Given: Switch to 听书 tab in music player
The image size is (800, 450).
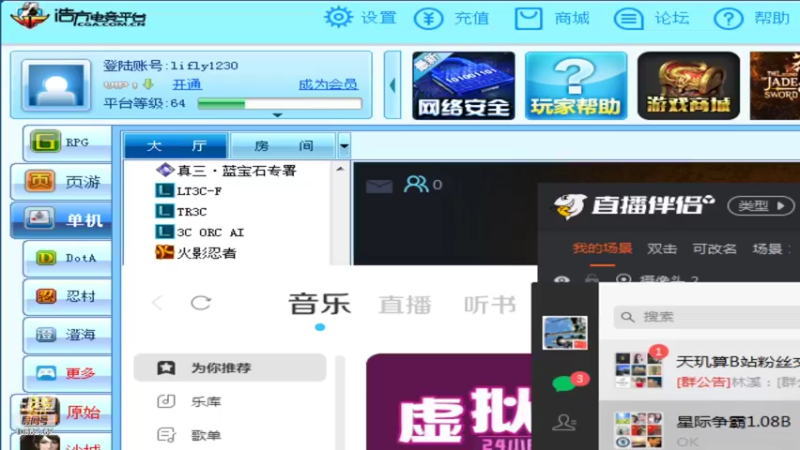Looking at the screenshot, I should [x=490, y=305].
